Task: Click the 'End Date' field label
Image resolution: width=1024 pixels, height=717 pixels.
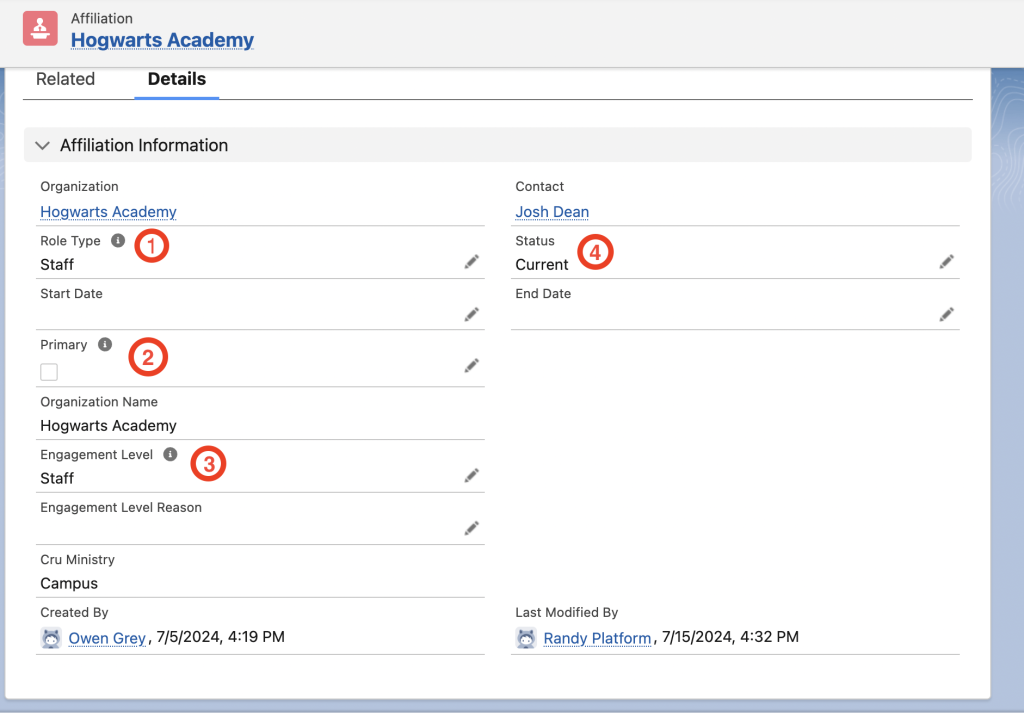Action: (543, 294)
